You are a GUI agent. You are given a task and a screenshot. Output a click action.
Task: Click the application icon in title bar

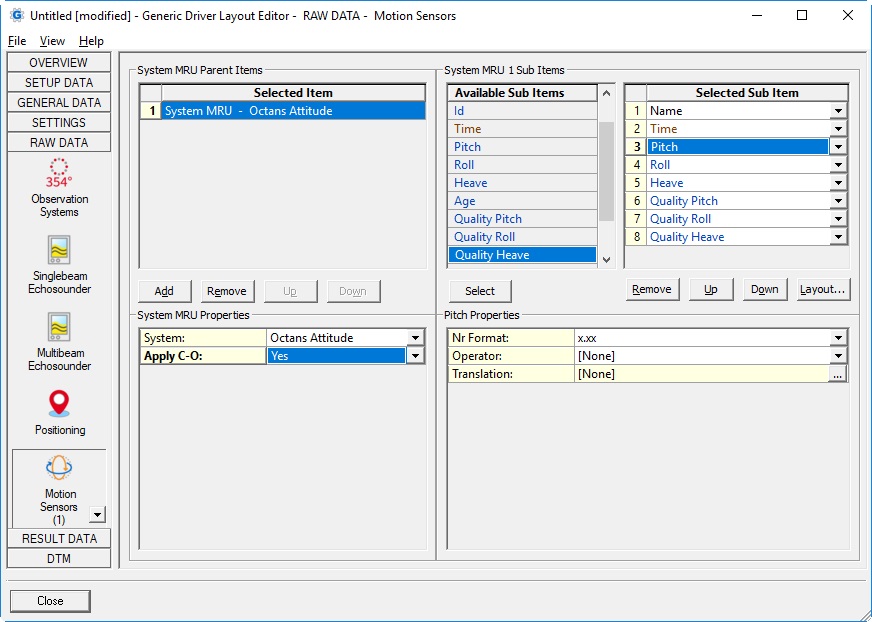point(15,15)
